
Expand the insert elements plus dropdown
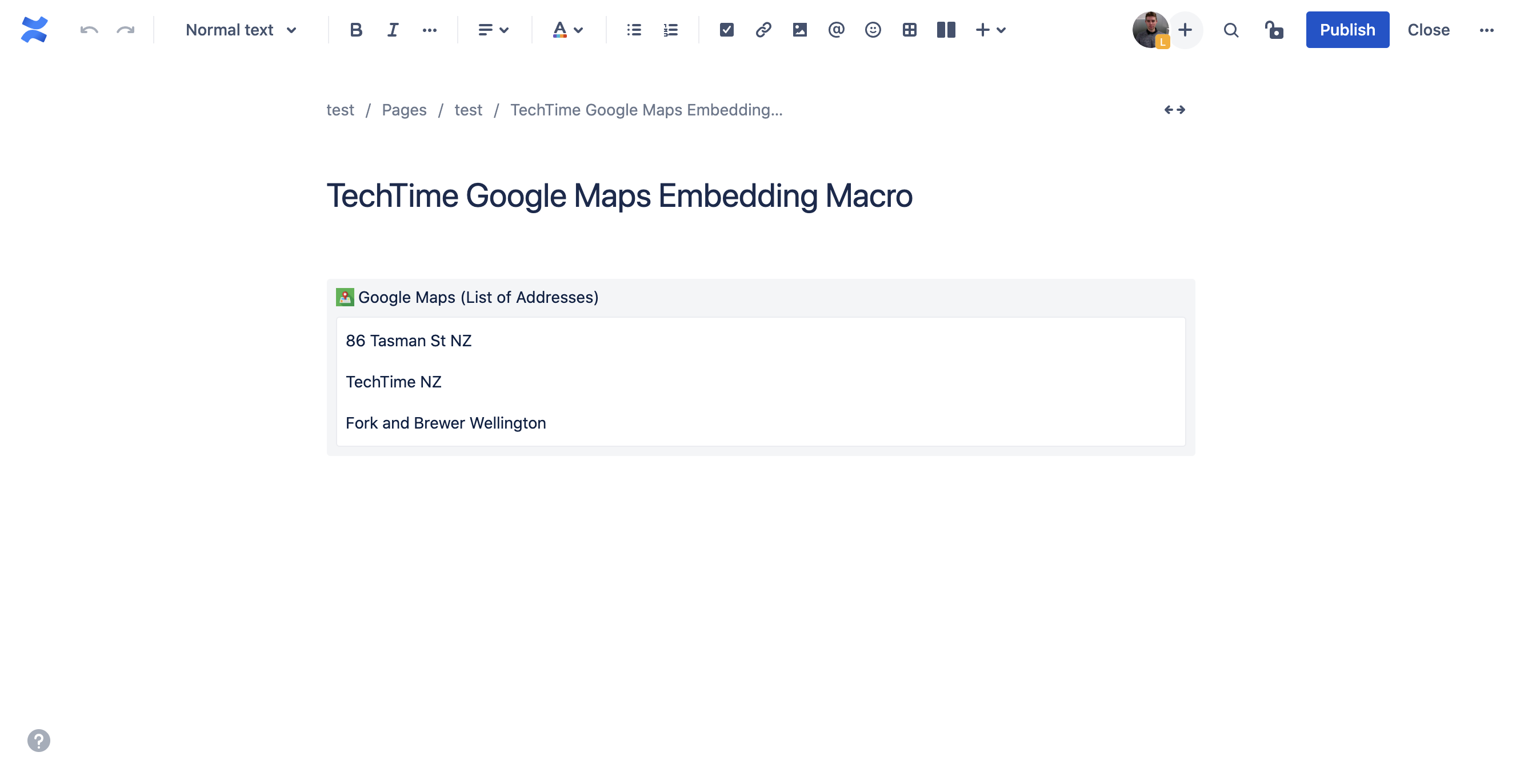point(990,30)
